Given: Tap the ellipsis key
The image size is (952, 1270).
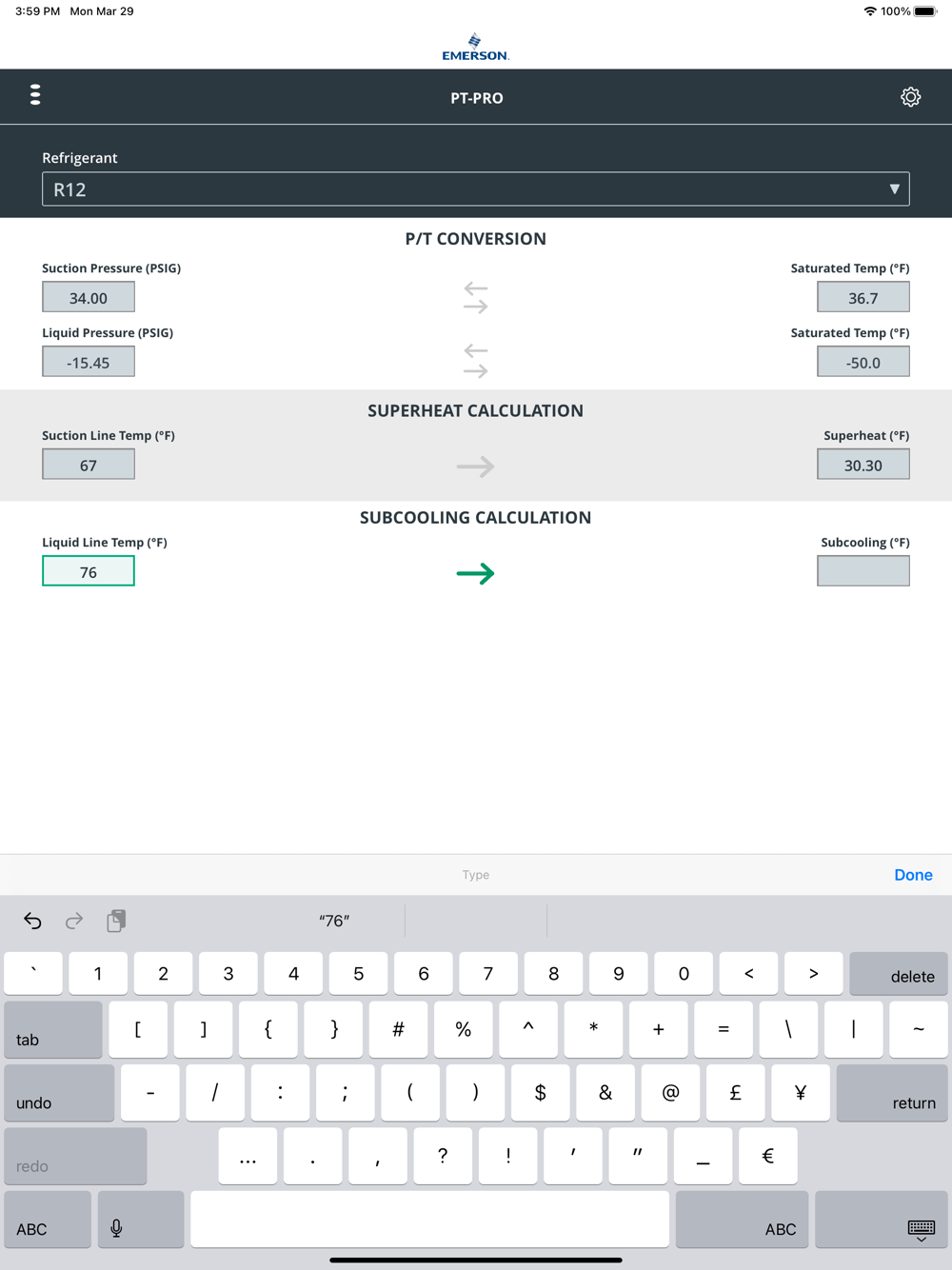Looking at the screenshot, I should click(x=248, y=1157).
